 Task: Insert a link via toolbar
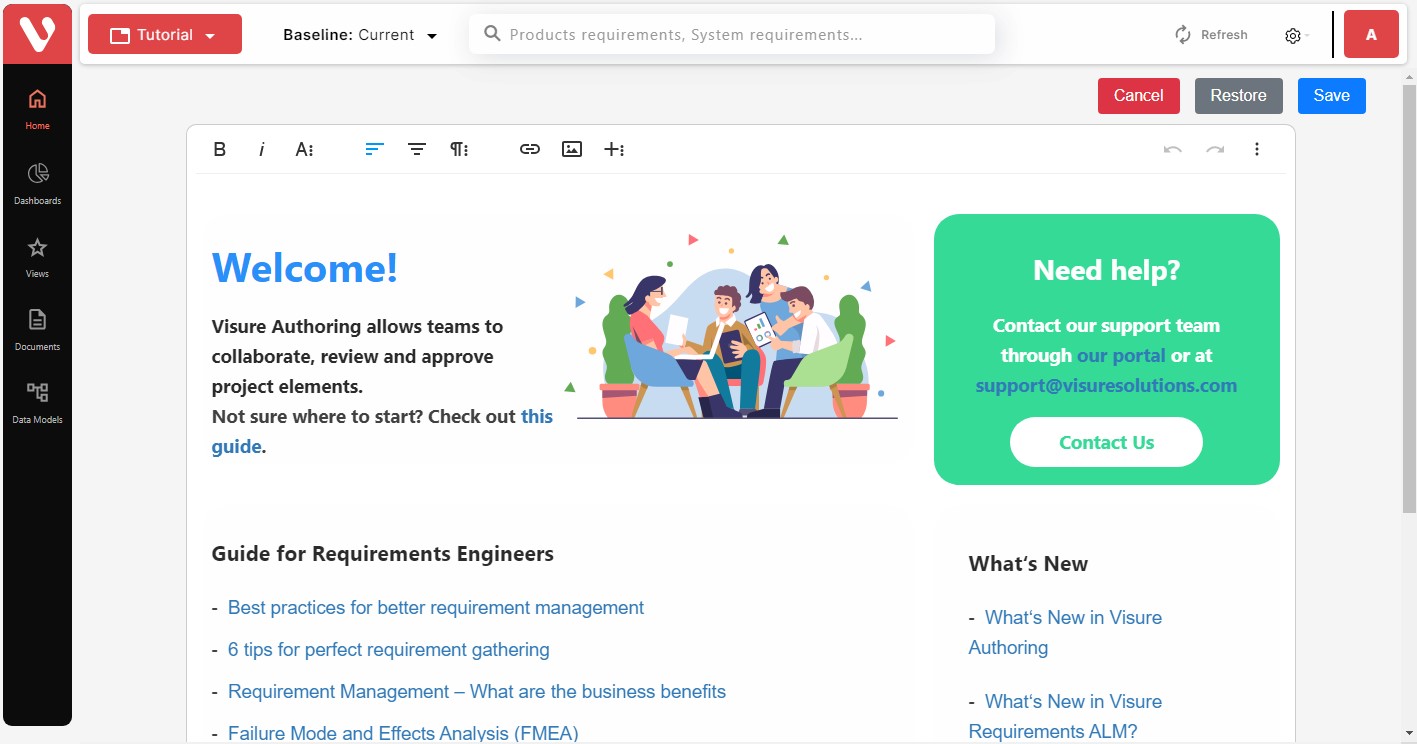[x=530, y=149]
